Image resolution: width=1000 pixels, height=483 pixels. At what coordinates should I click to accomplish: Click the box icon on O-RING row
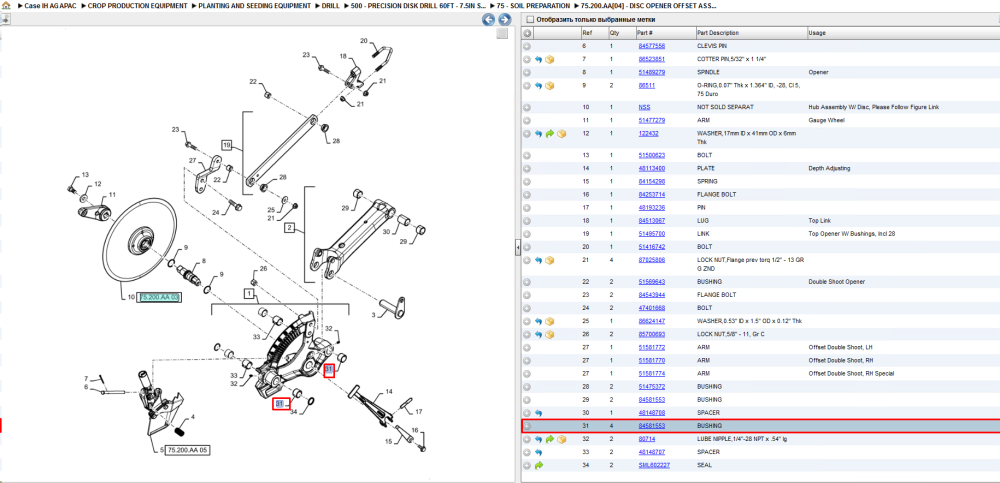click(x=550, y=85)
